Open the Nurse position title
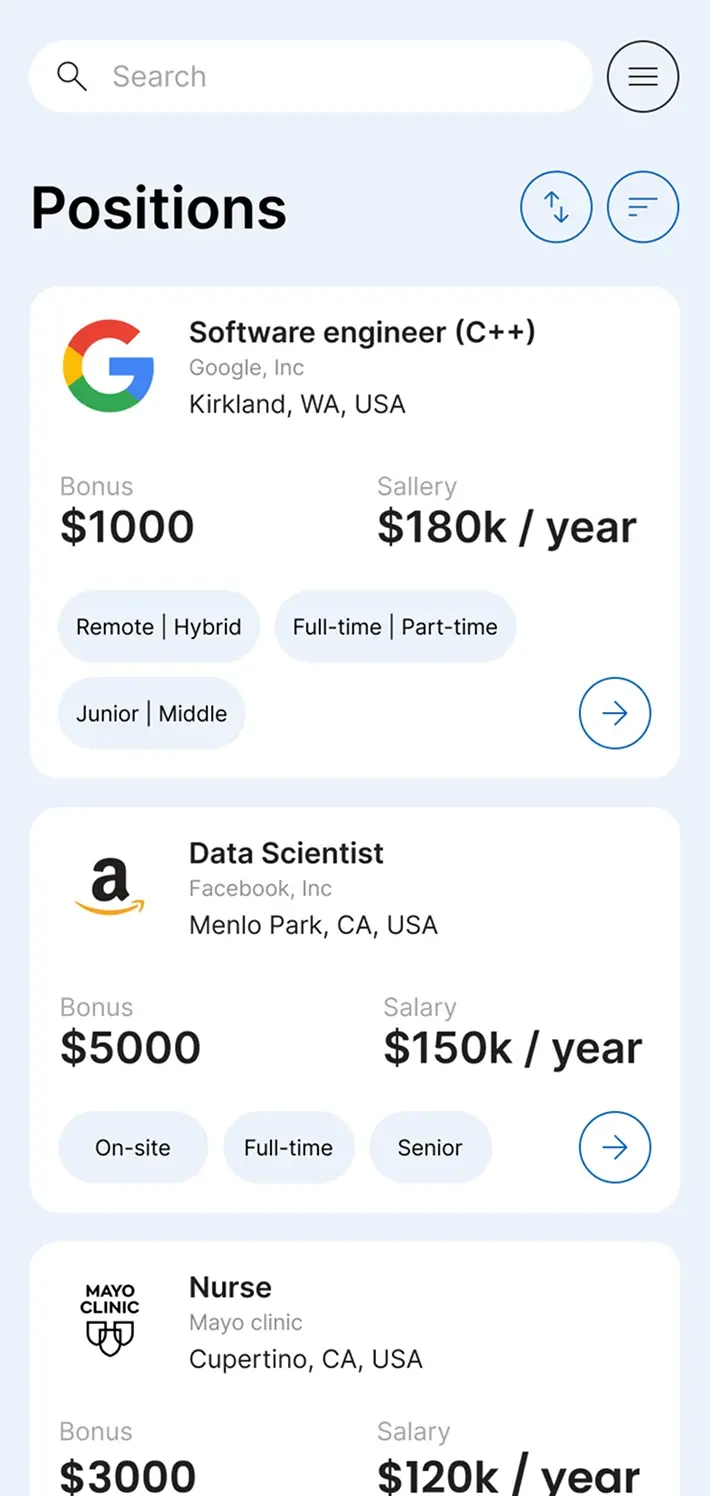 click(x=230, y=1287)
